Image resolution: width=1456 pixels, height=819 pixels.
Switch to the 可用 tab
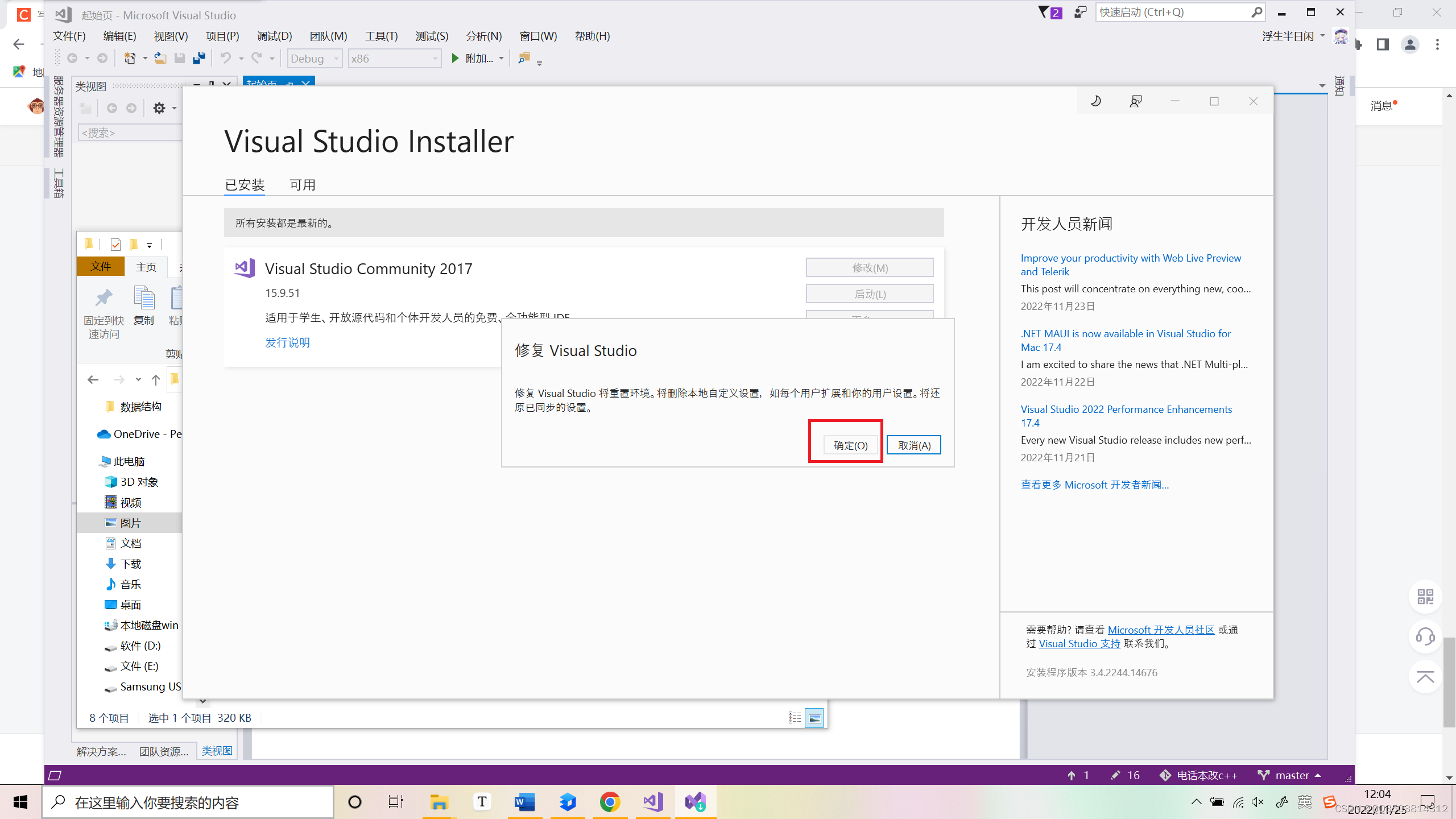pos(302,185)
